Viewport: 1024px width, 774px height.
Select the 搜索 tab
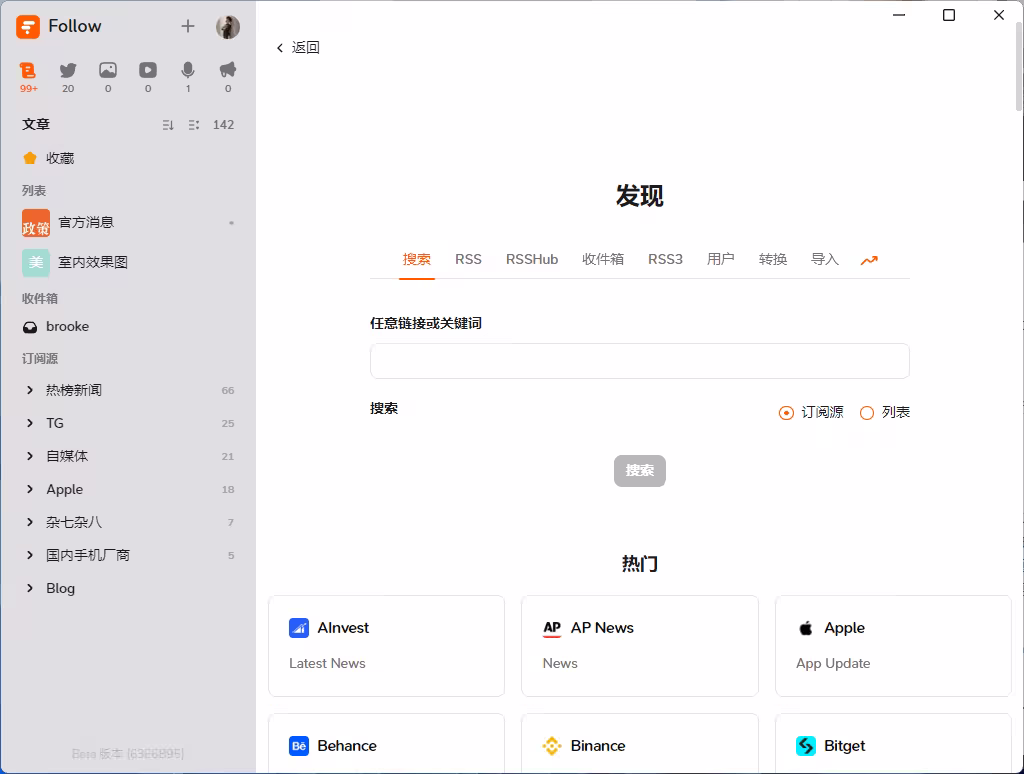(417, 259)
